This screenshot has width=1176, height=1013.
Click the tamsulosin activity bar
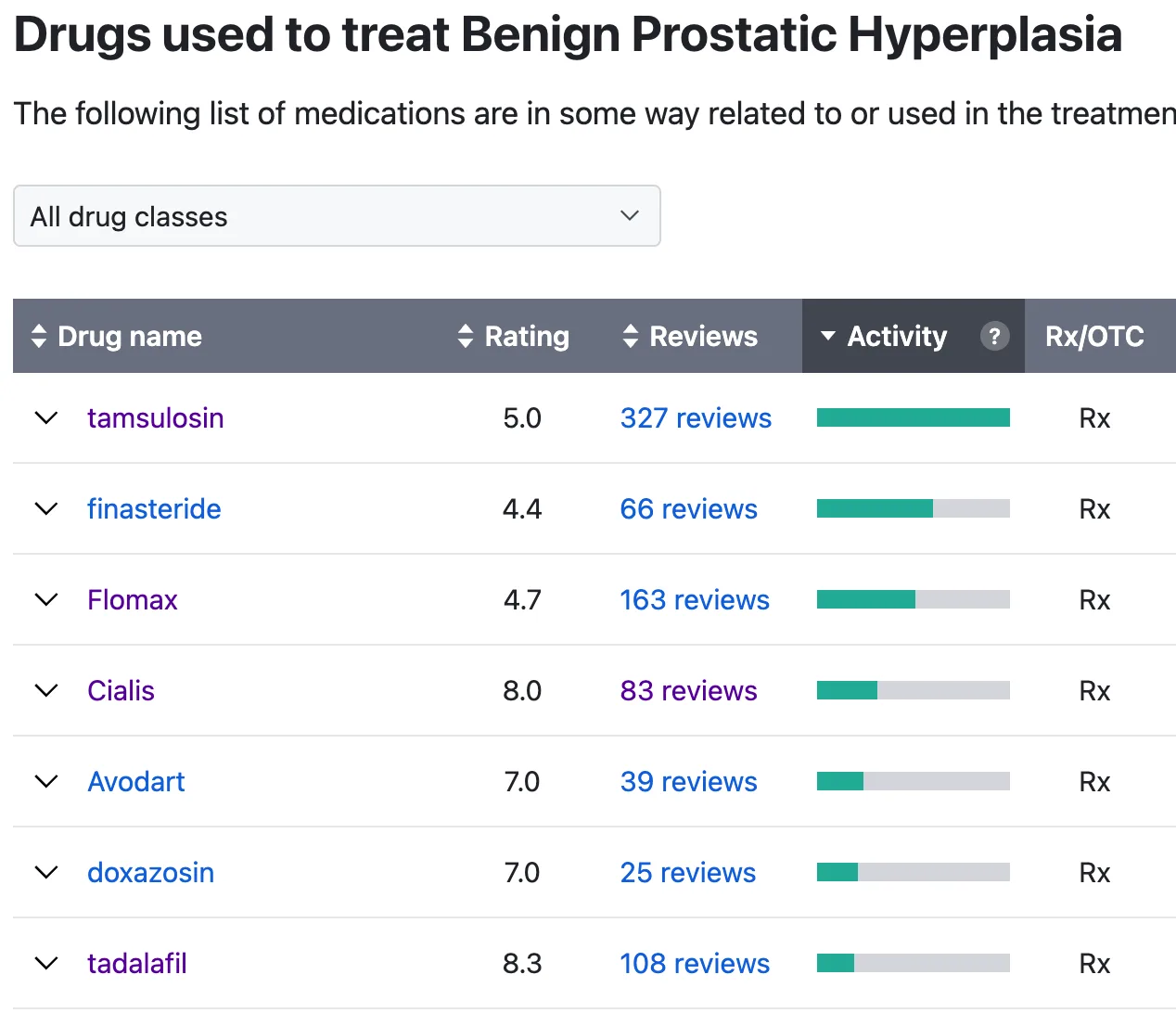pos(913,418)
